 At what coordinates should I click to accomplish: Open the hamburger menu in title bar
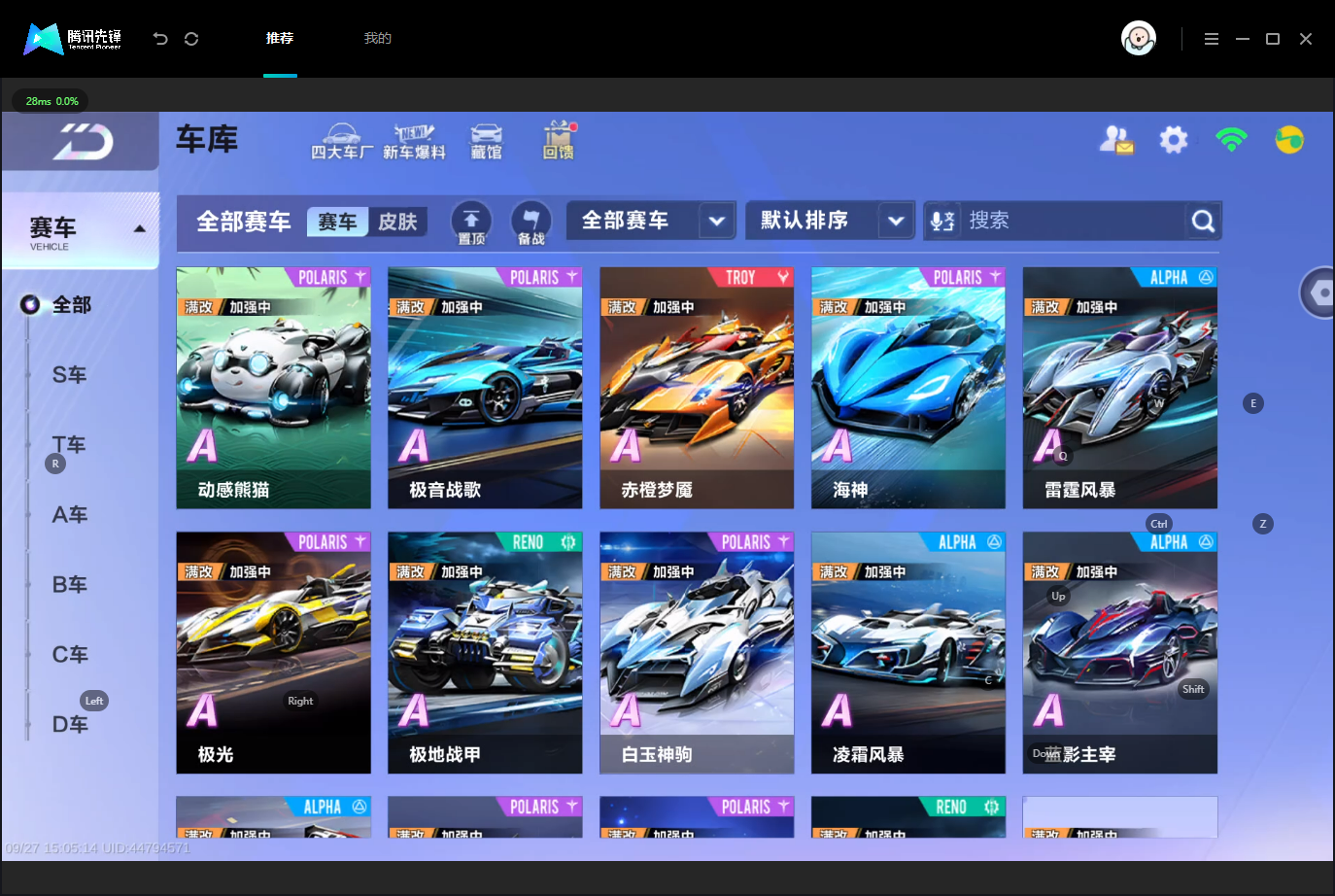tap(1212, 39)
